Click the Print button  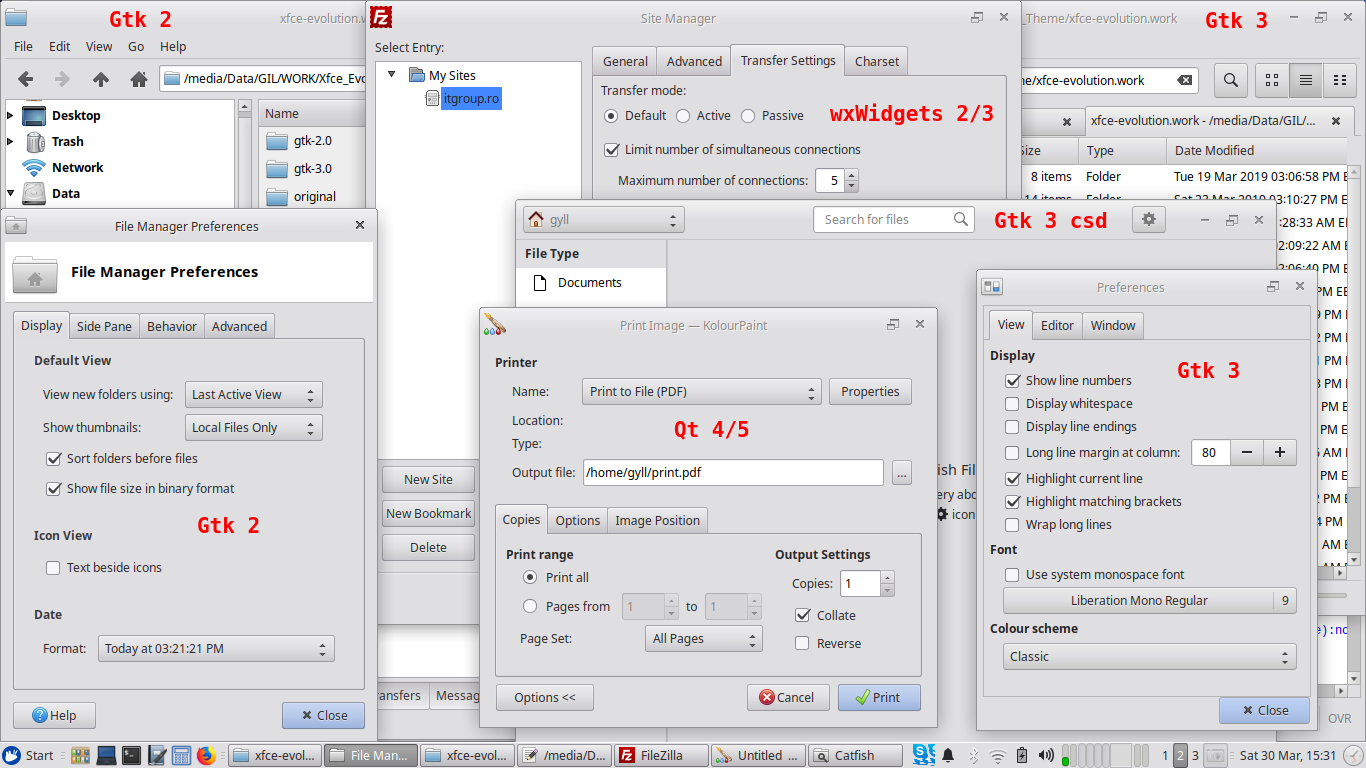879,698
